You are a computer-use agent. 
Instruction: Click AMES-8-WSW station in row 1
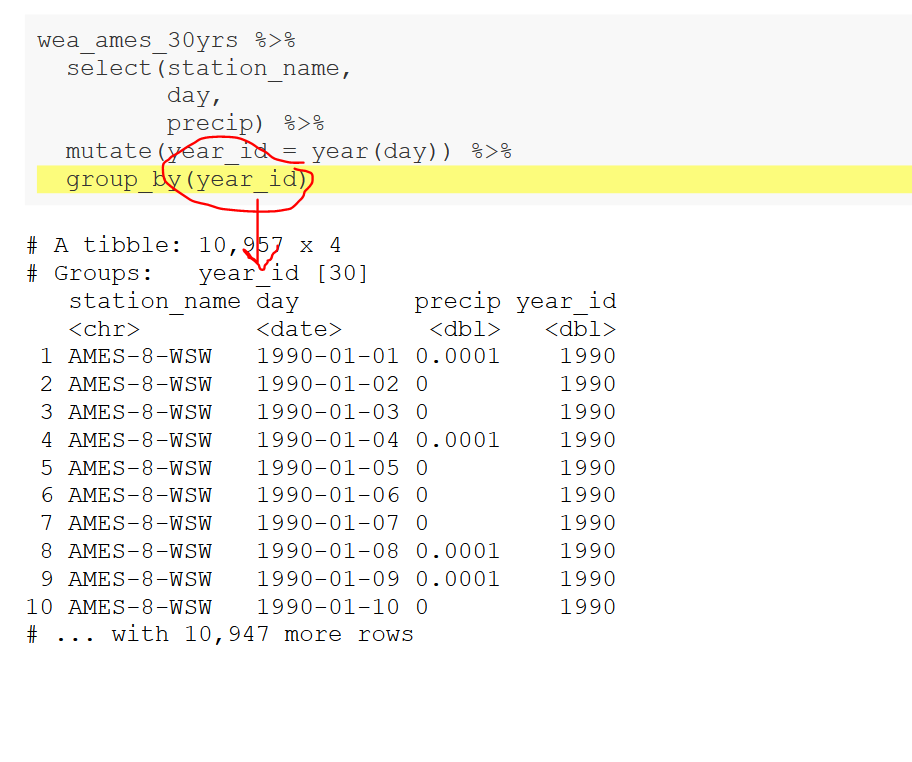[x=140, y=356]
